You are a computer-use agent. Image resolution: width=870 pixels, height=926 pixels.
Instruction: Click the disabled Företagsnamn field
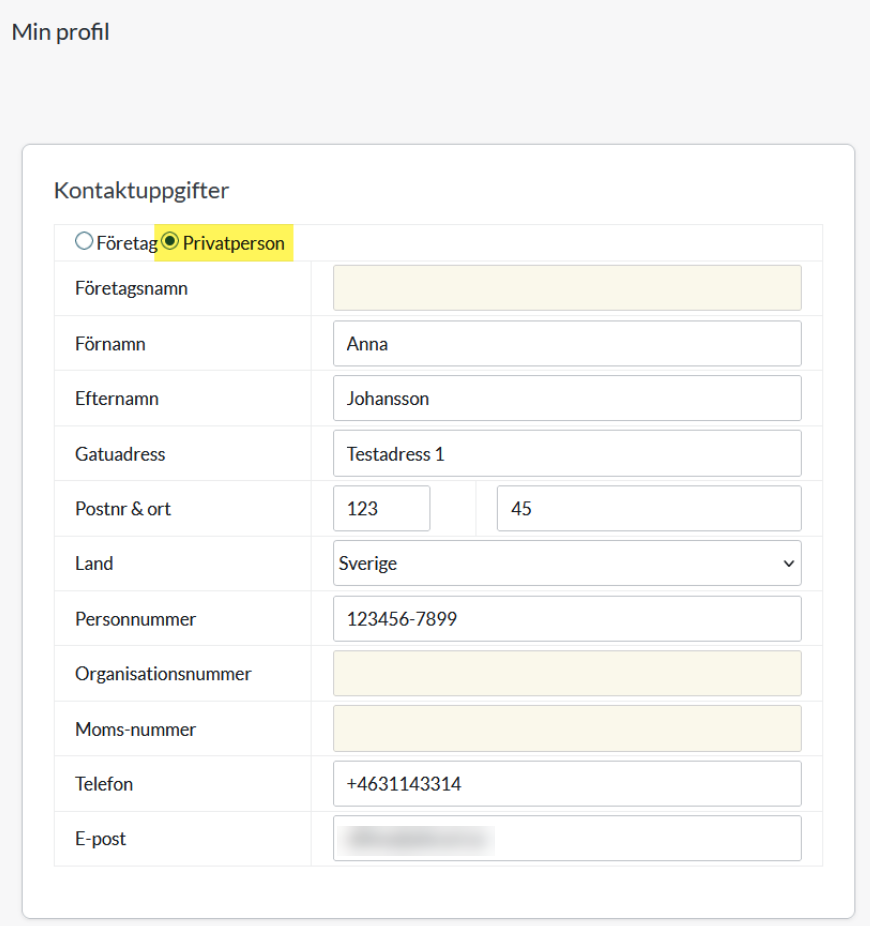(x=567, y=287)
